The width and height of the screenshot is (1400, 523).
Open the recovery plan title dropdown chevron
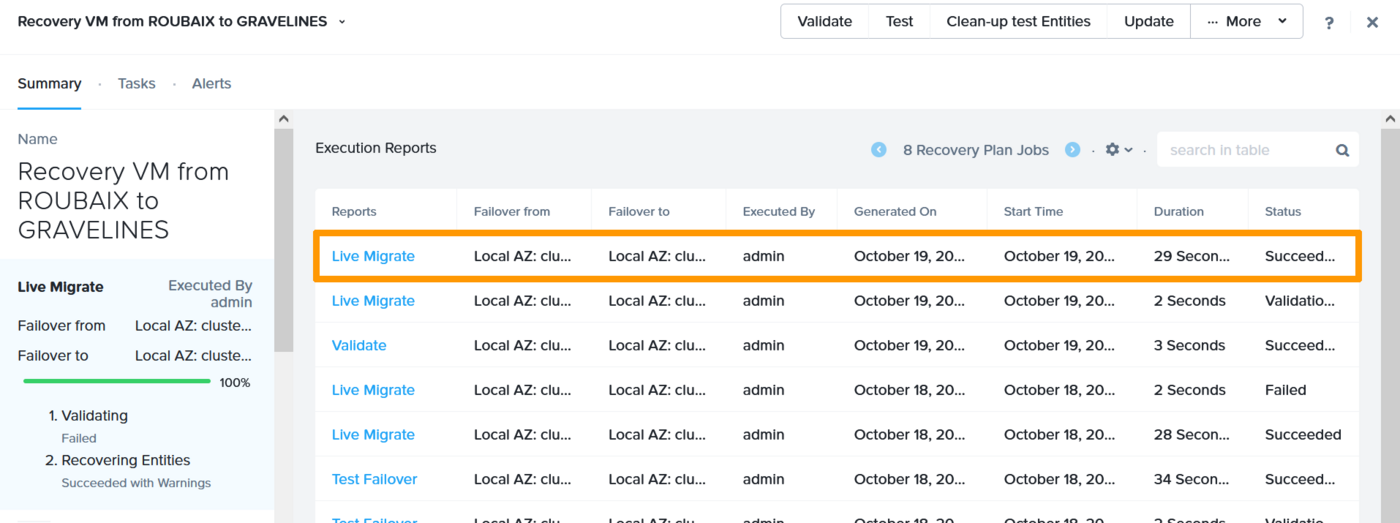click(x=342, y=21)
